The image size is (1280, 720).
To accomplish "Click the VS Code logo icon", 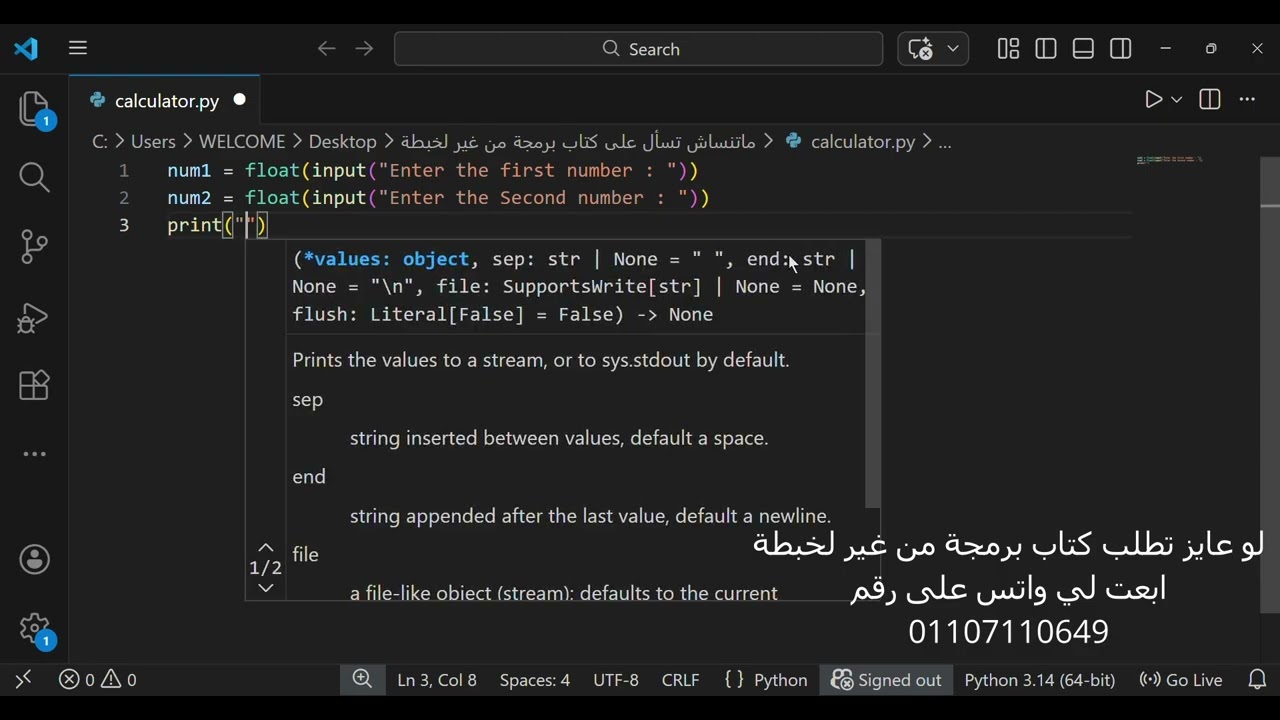I will [x=26, y=48].
